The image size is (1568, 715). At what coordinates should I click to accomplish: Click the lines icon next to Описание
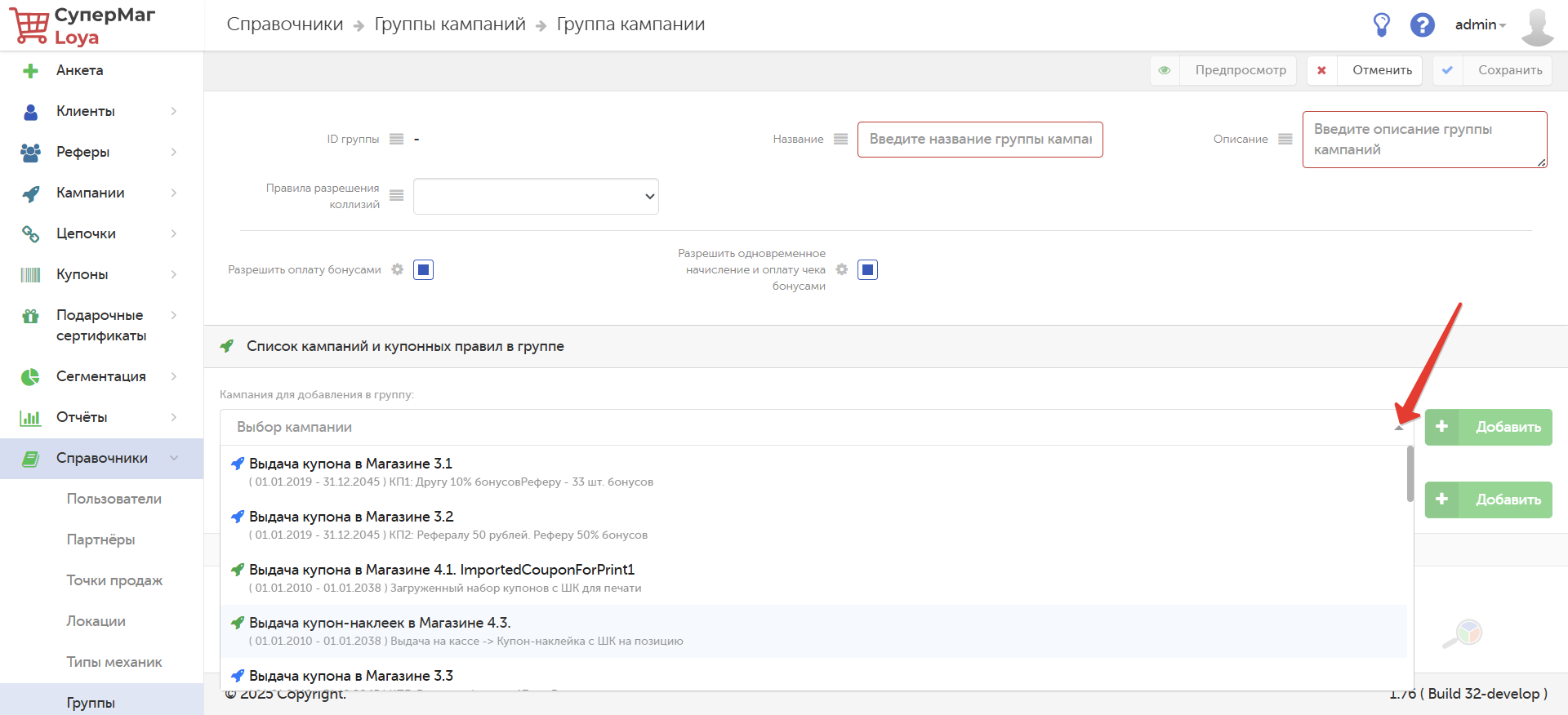click(x=1285, y=140)
